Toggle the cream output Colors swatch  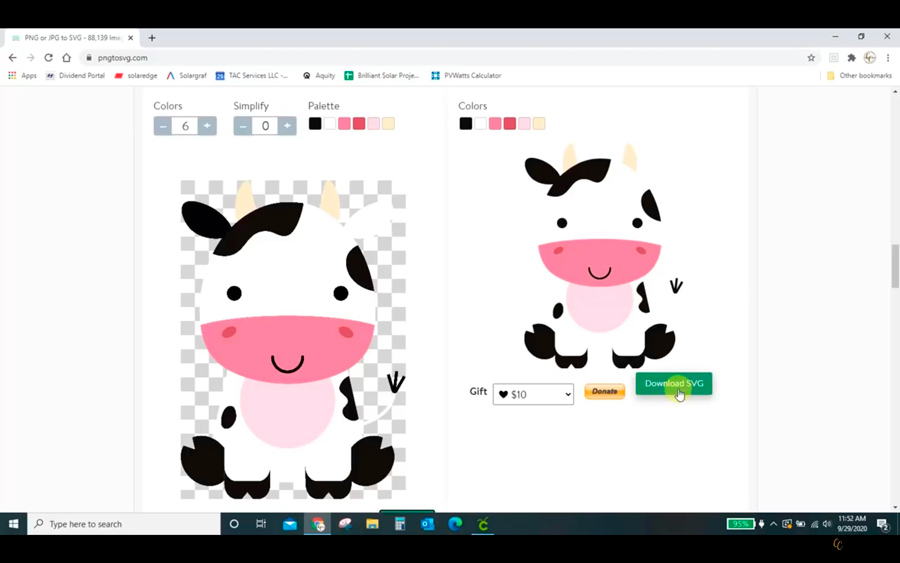pyautogui.click(x=539, y=123)
